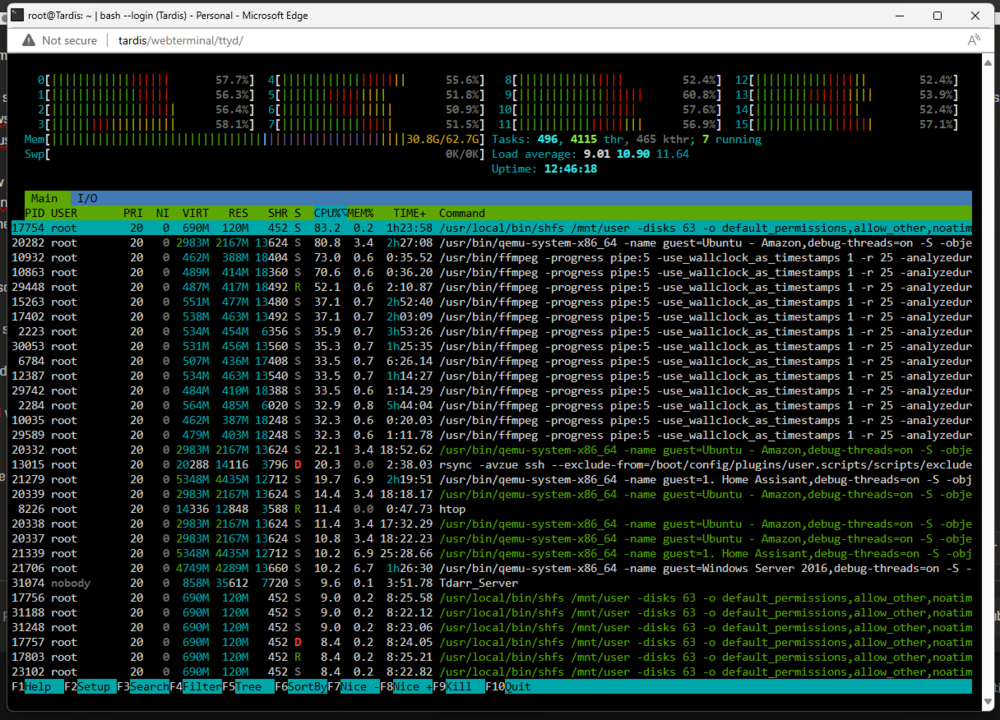Click the F1 Help function button
This screenshot has width=1000, height=720.
coord(38,687)
